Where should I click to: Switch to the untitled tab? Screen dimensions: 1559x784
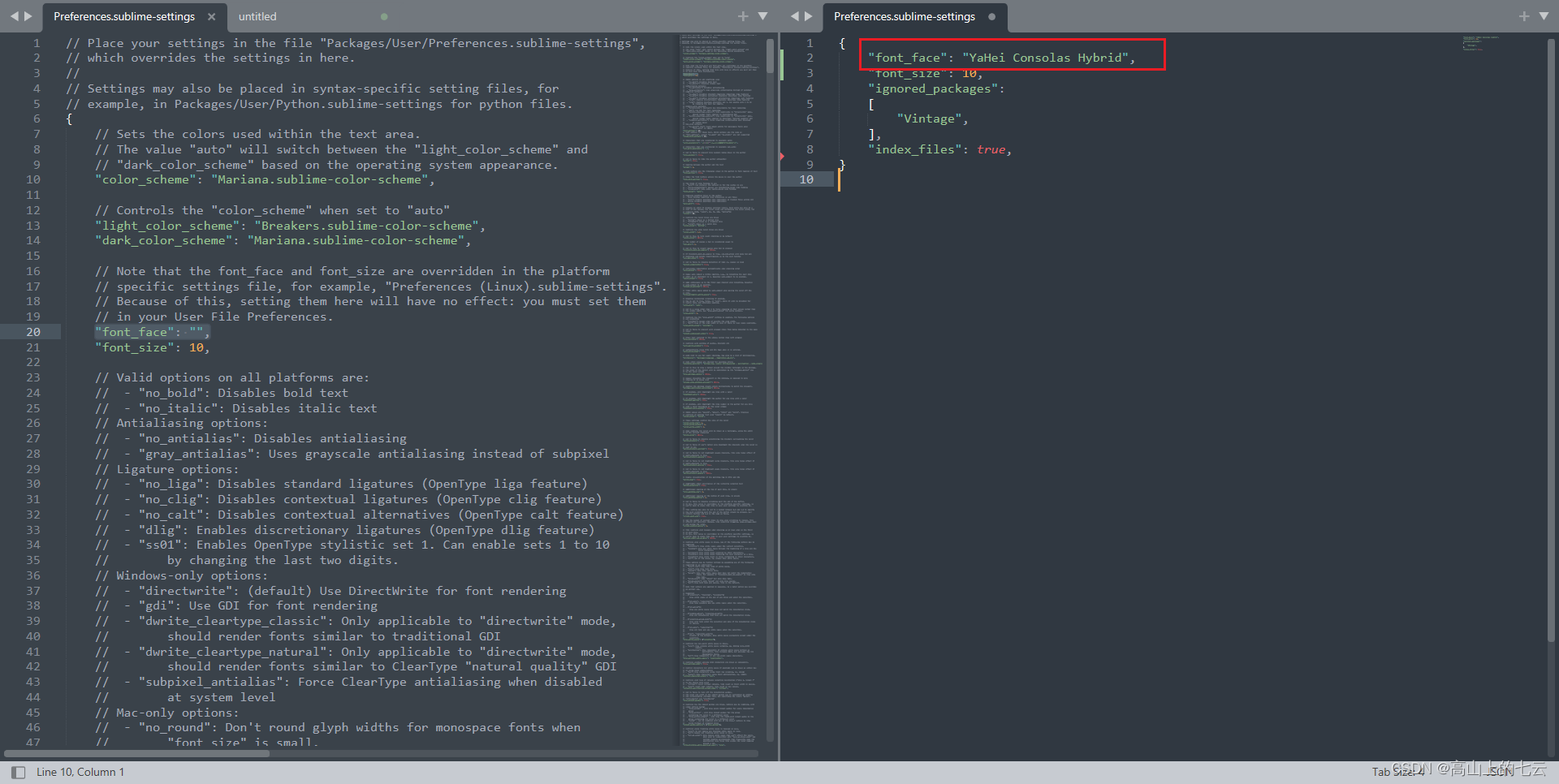click(x=258, y=15)
